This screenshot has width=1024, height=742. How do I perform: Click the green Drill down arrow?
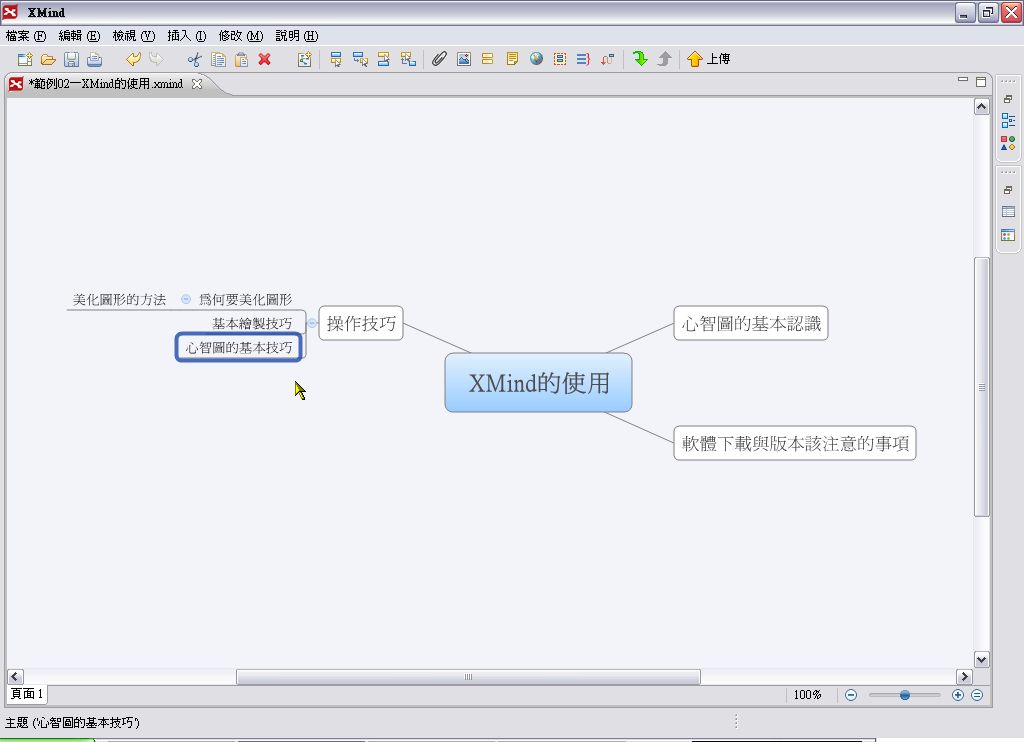pos(640,59)
